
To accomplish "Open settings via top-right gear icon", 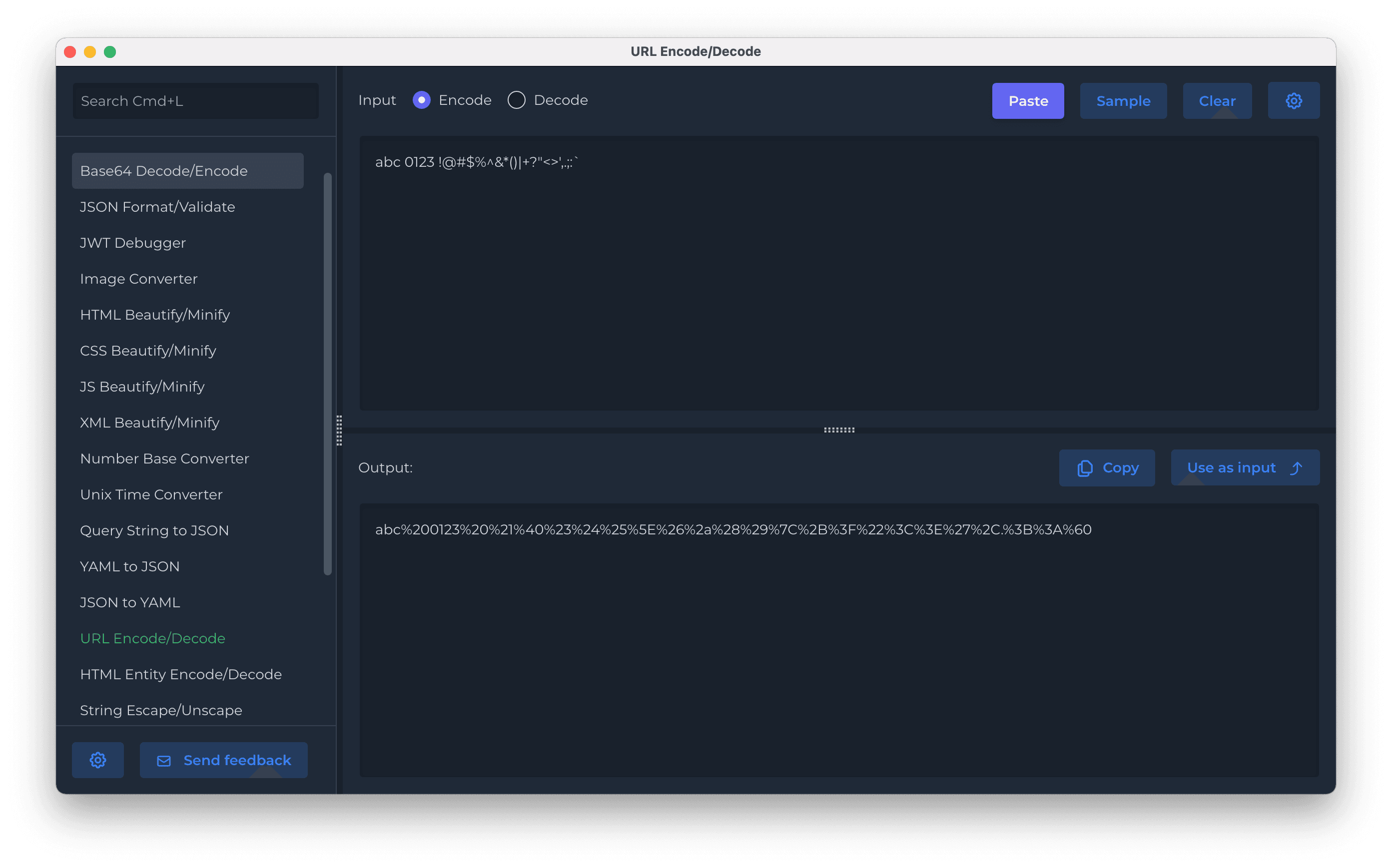I will pyautogui.click(x=1293, y=100).
